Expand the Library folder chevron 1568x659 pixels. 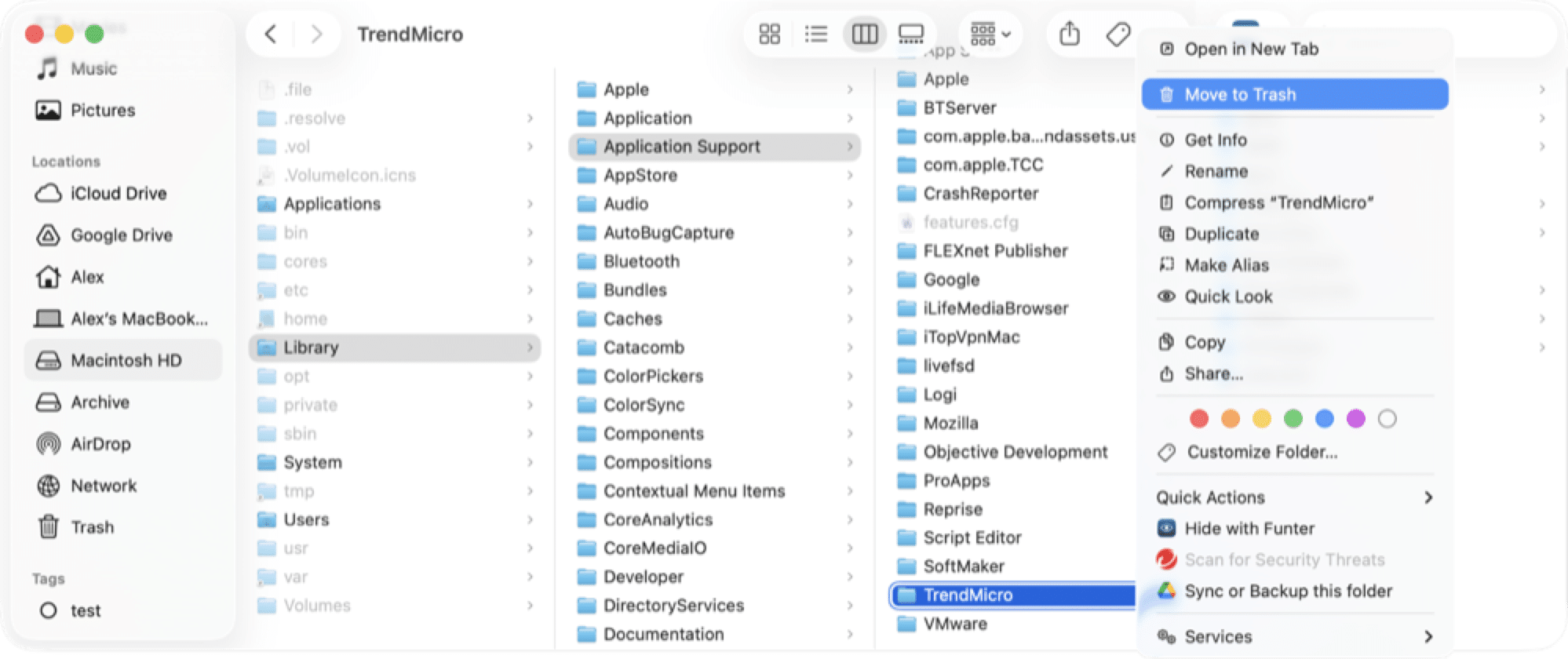pos(531,348)
